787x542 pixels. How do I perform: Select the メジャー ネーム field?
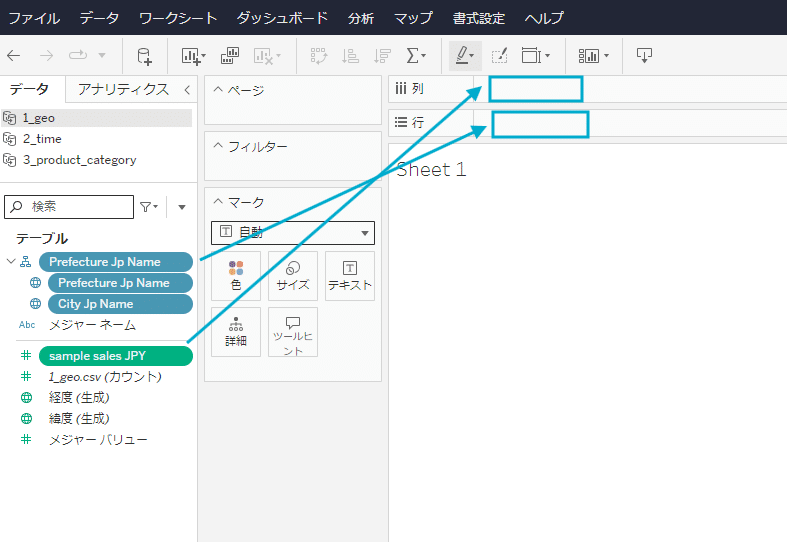(x=92, y=325)
